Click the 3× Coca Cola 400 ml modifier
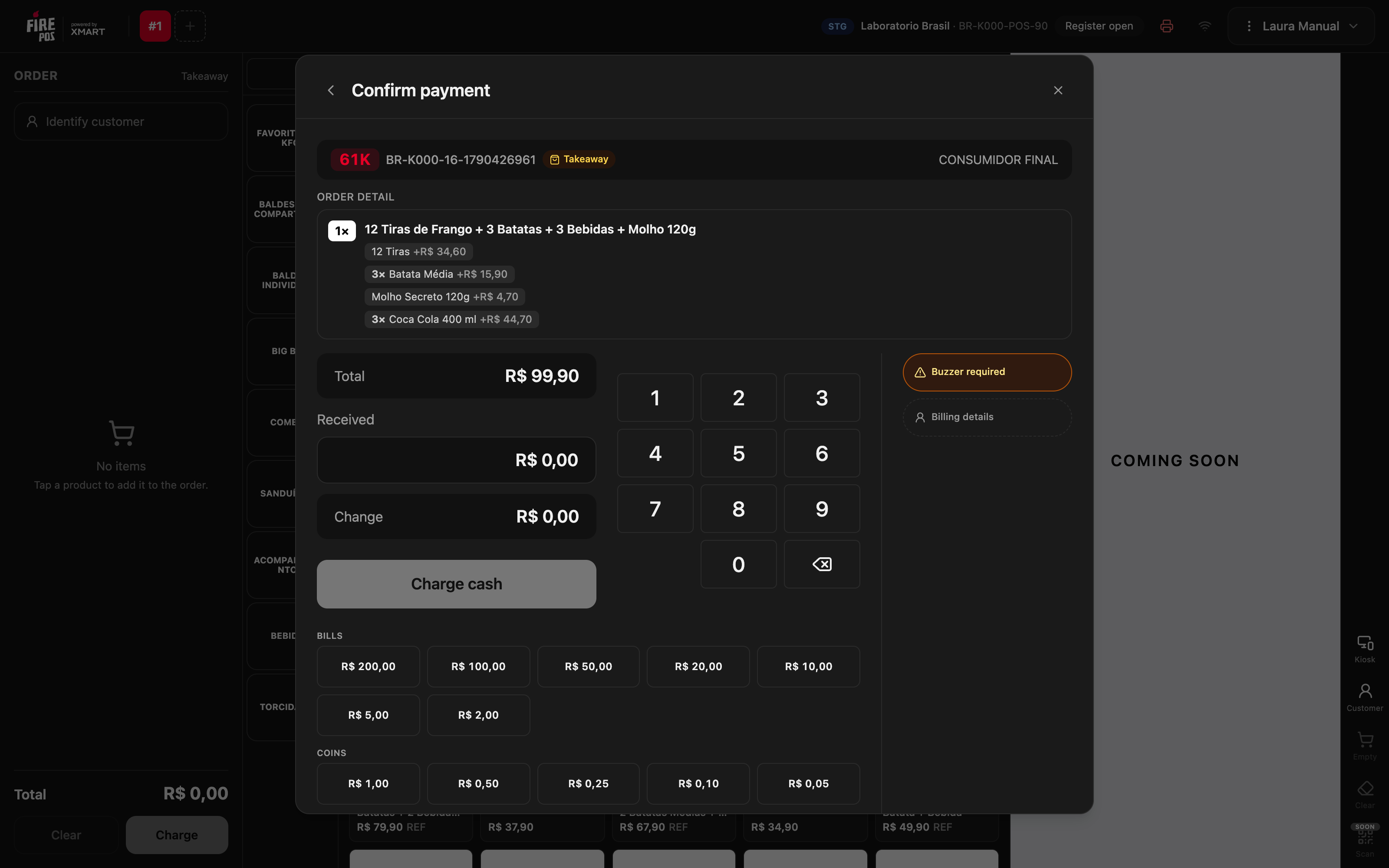Screen dimensions: 1389x868 [x=451, y=319]
